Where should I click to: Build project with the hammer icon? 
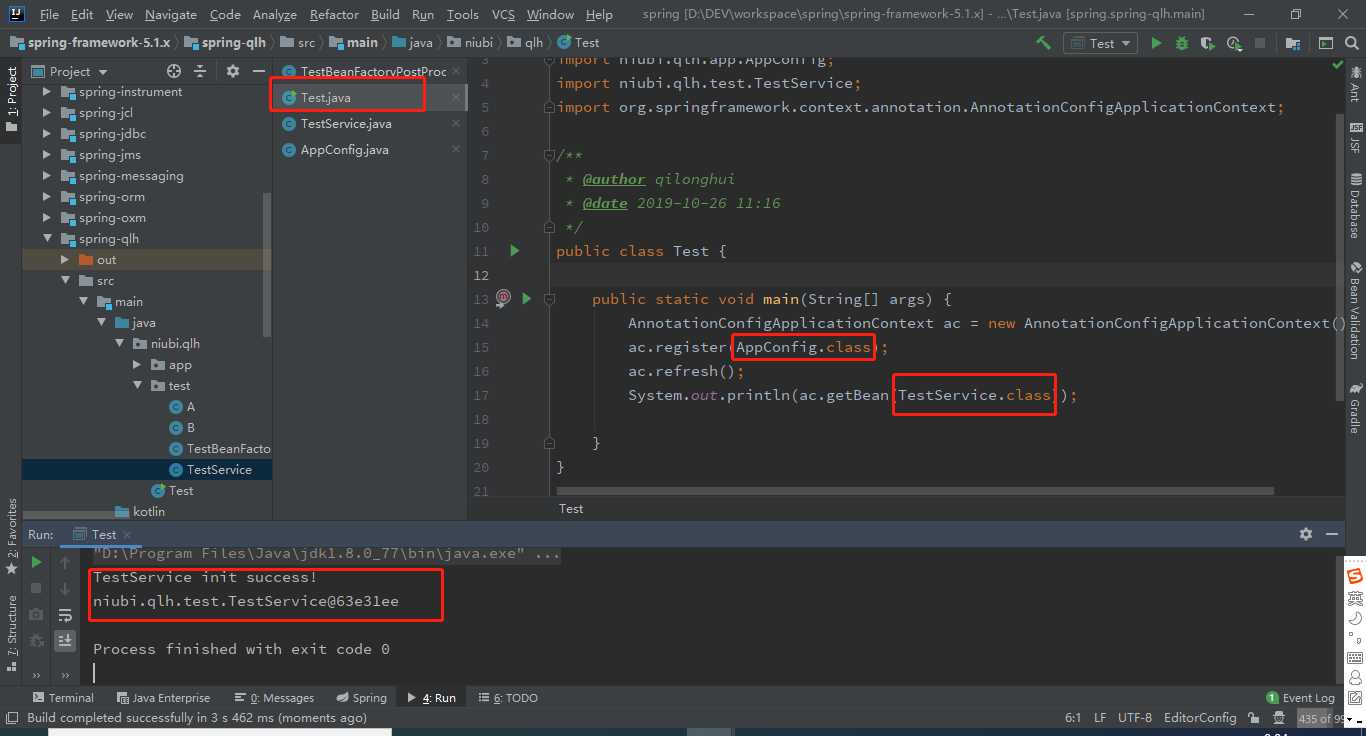click(x=1043, y=43)
